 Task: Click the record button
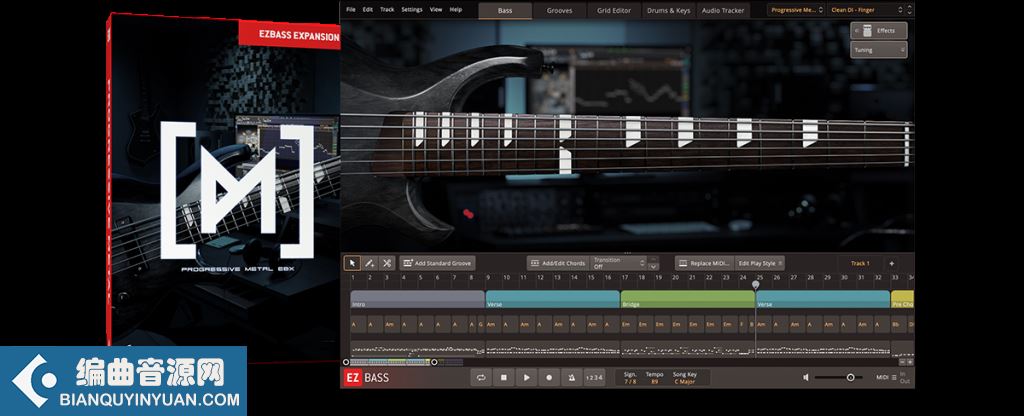549,377
